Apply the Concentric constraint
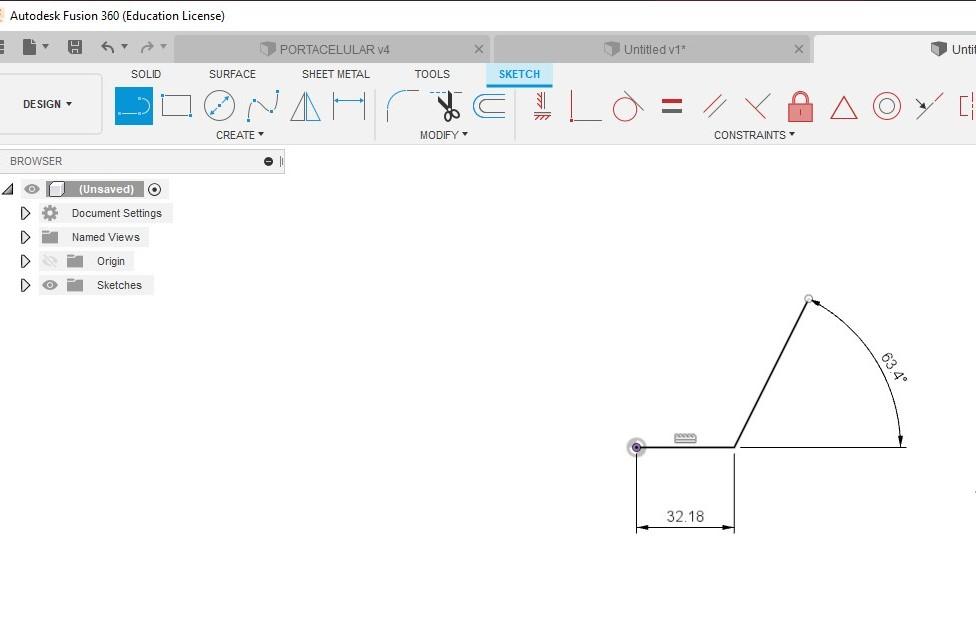The width and height of the screenshot is (976, 633). (886, 106)
